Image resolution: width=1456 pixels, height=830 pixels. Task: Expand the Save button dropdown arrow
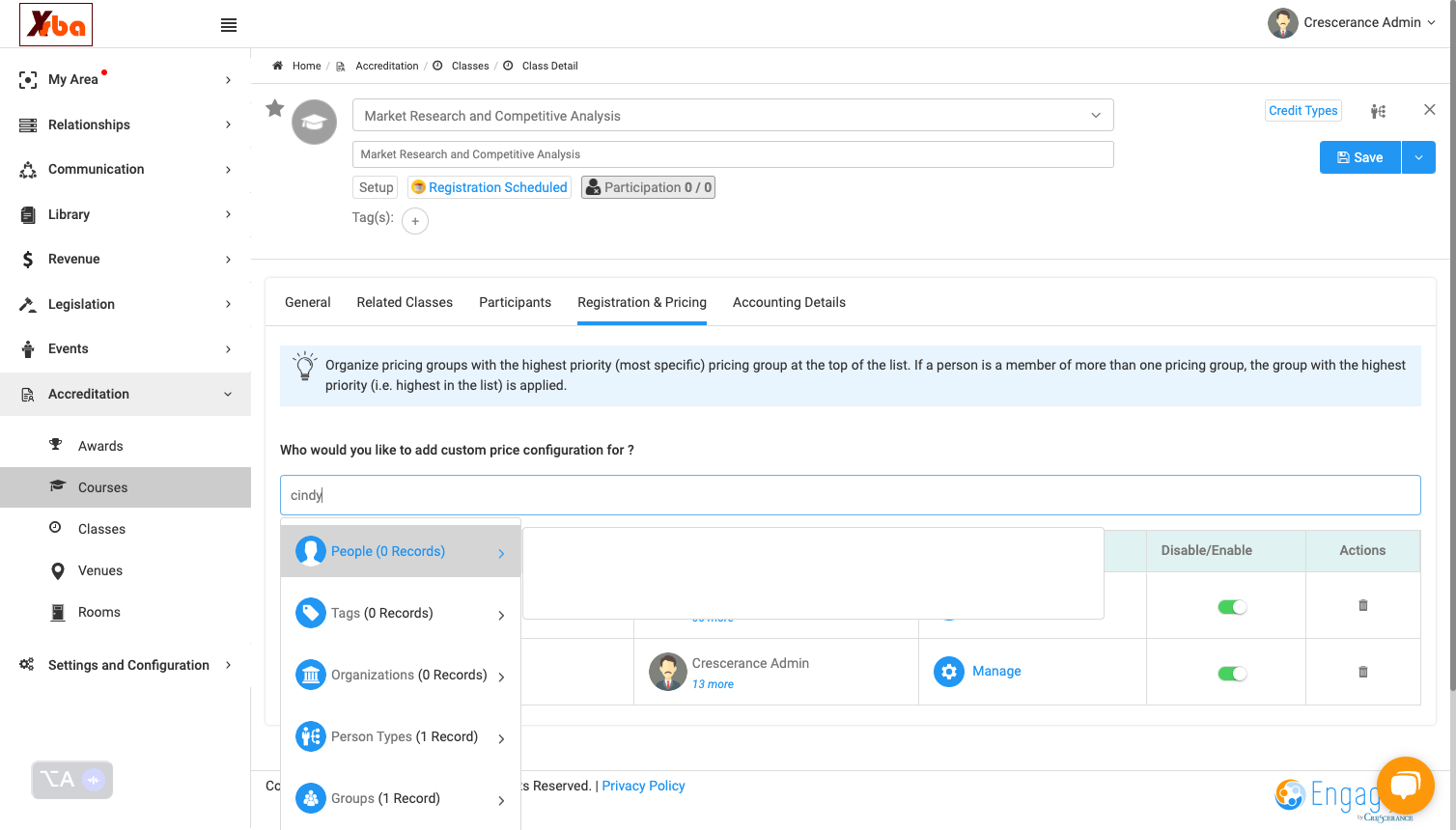(x=1418, y=157)
